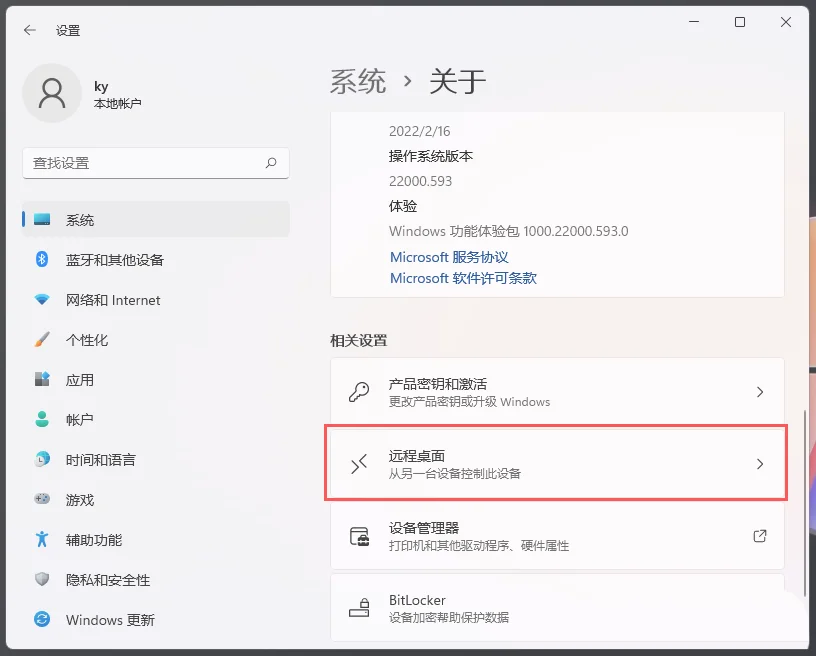Expand 产品密钥和激活 chevron arrow
The image size is (816, 656).
[760, 392]
